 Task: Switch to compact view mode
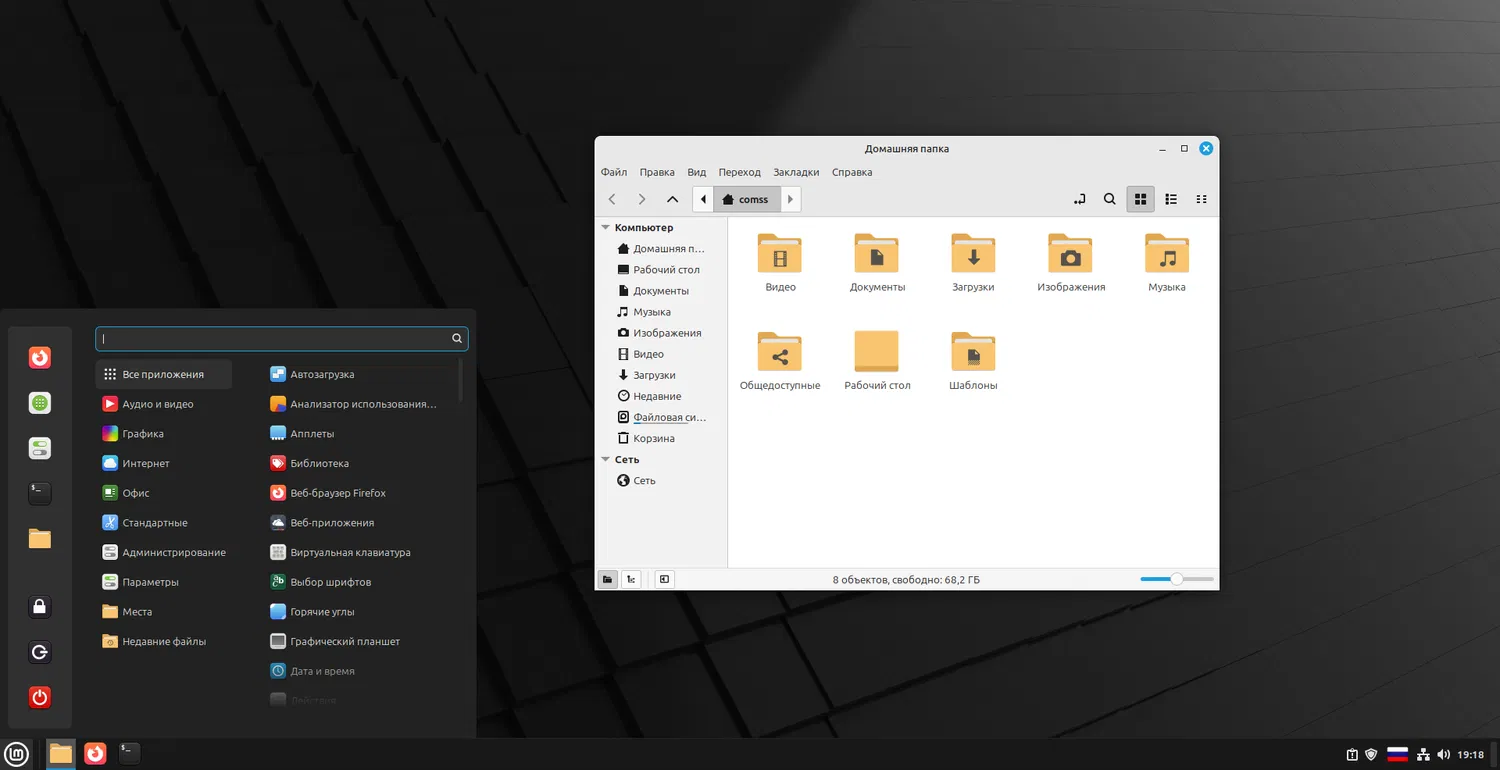1201,199
